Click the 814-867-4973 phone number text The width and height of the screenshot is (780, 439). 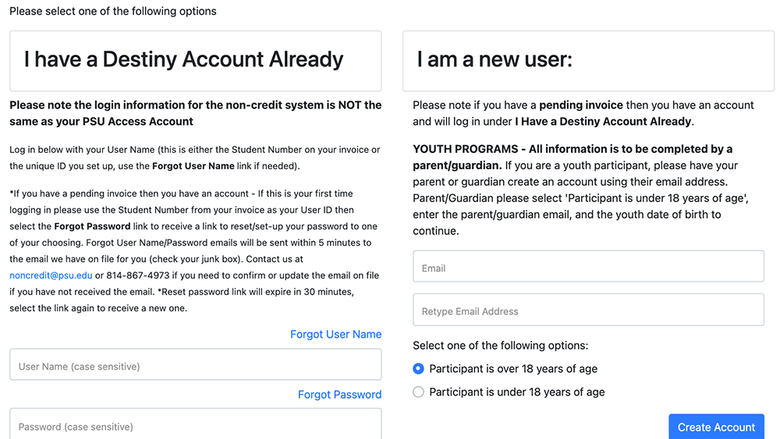coord(138,275)
